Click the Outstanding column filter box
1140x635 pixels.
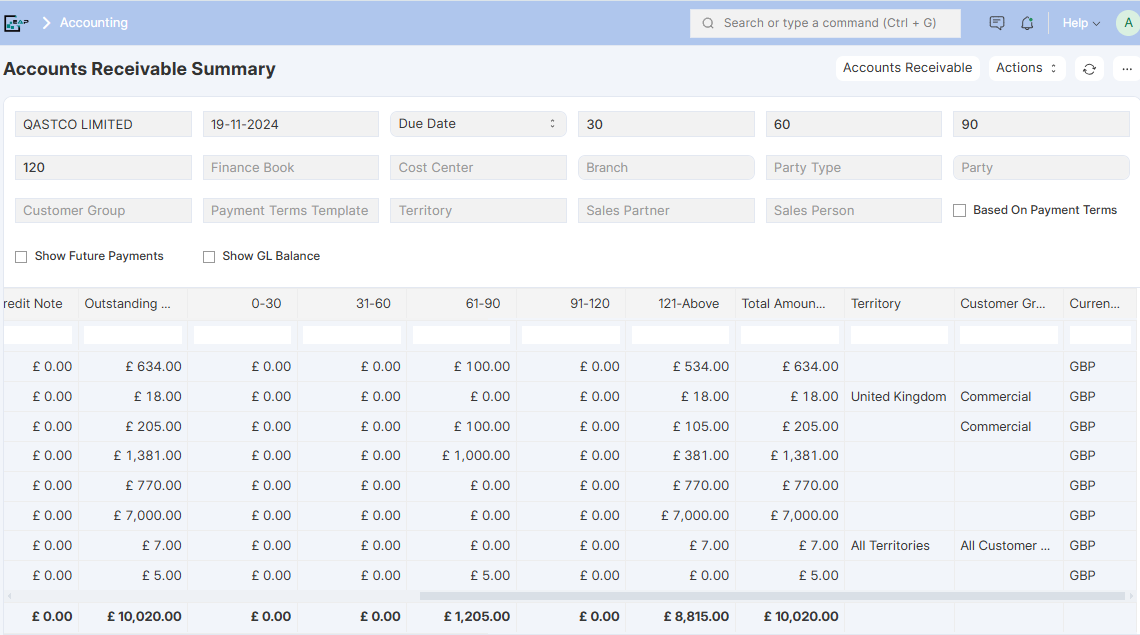pos(133,335)
